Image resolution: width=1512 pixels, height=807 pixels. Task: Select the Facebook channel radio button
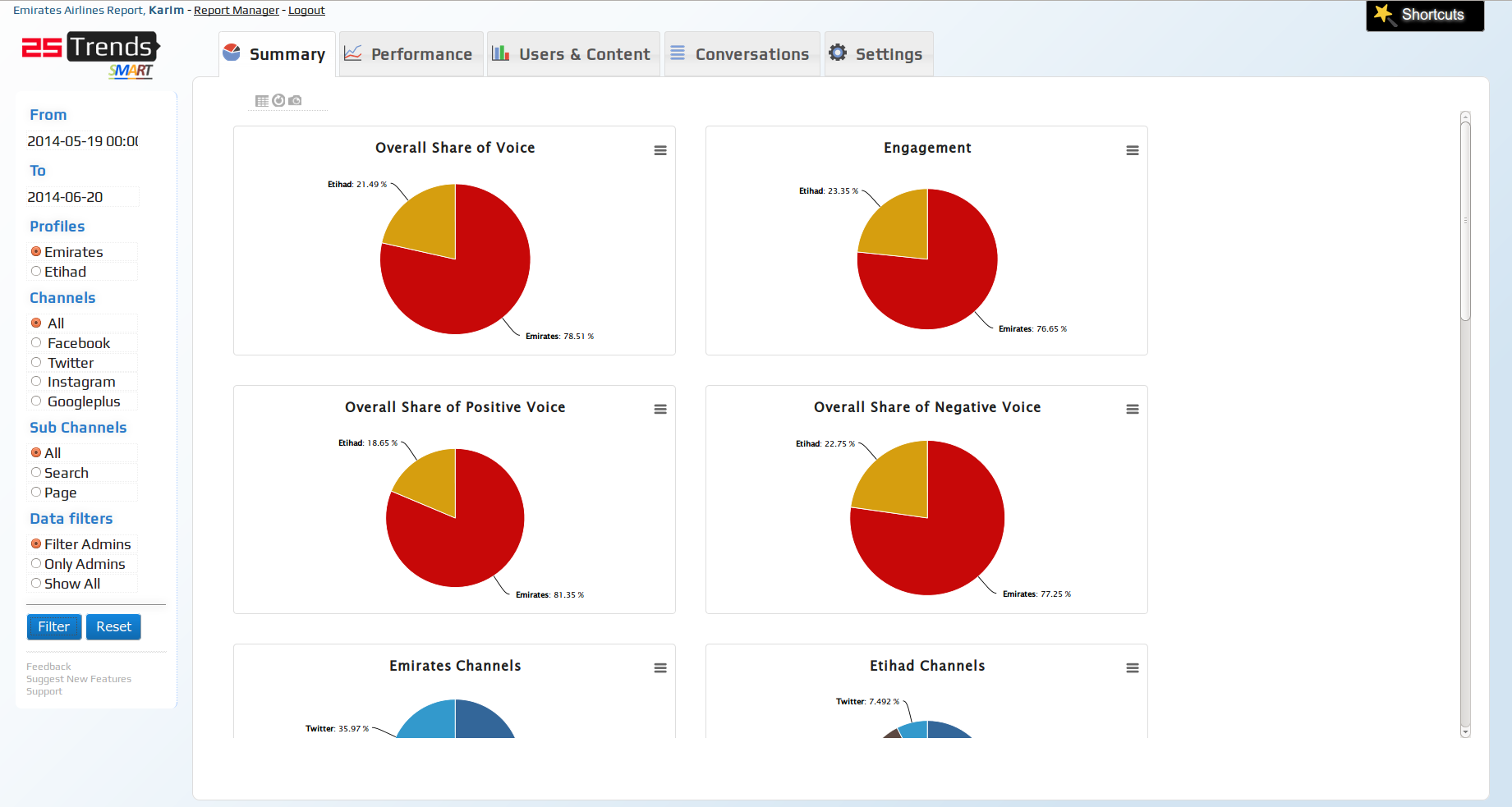(36, 342)
